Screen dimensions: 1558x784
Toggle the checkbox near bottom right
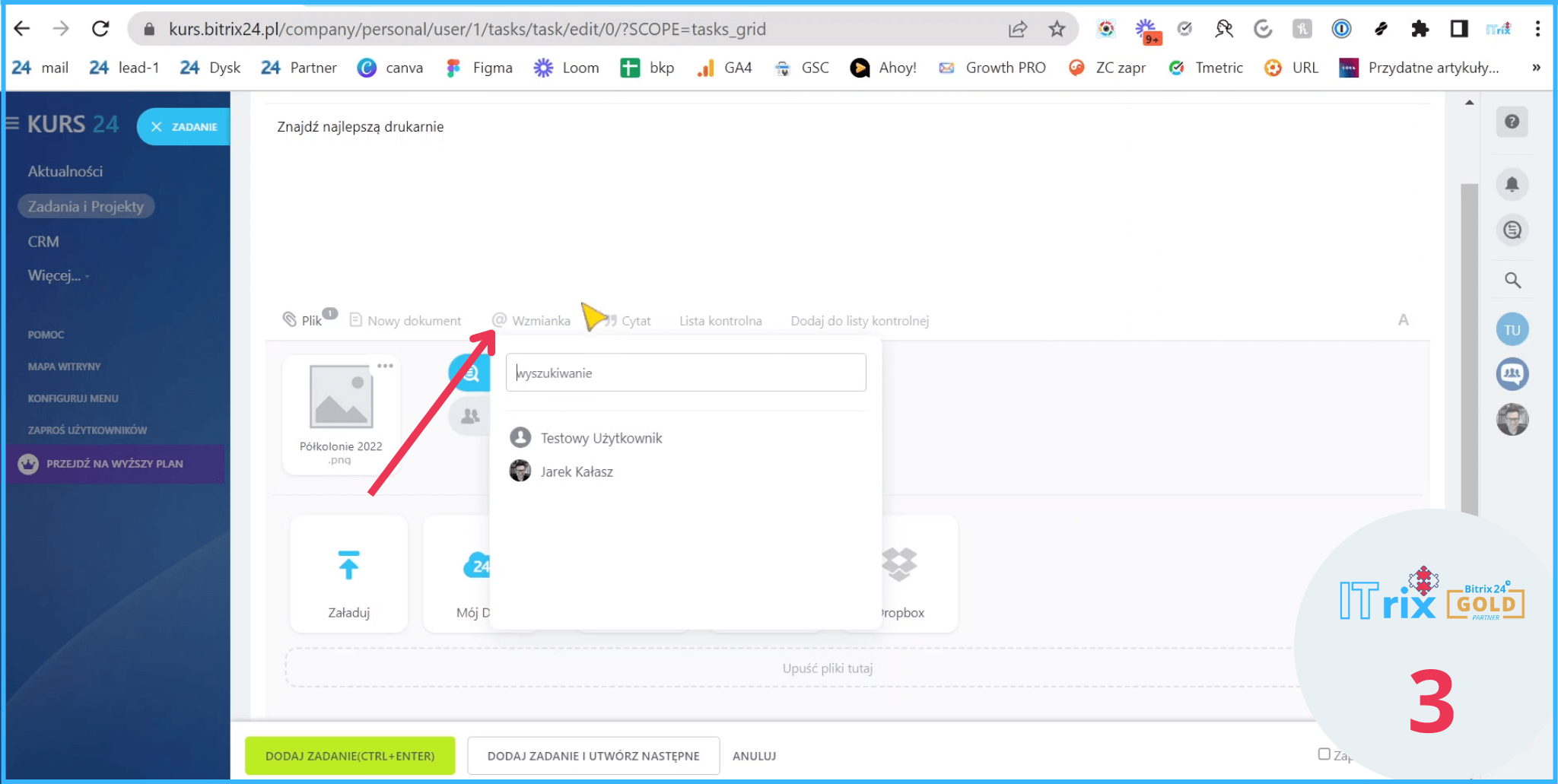tap(1324, 754)
